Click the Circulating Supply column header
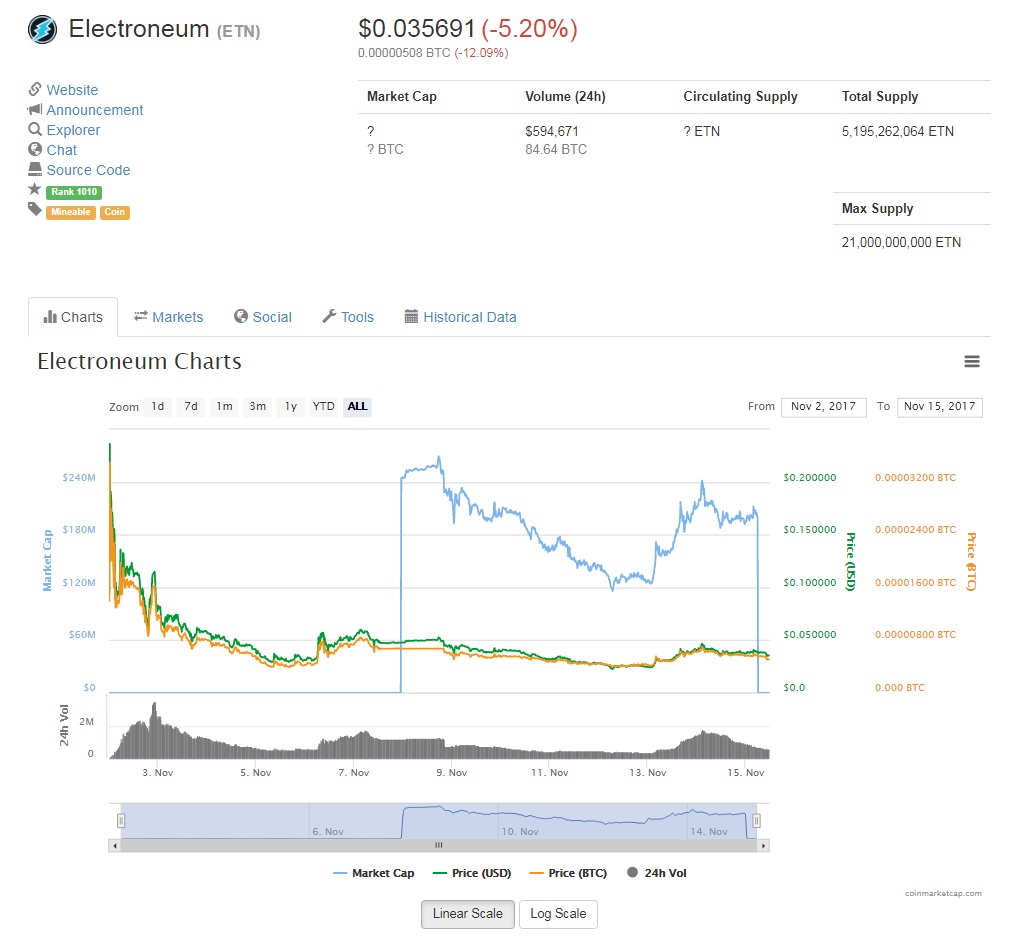Viewport: 1010px width, 938px height. (740, 97)
